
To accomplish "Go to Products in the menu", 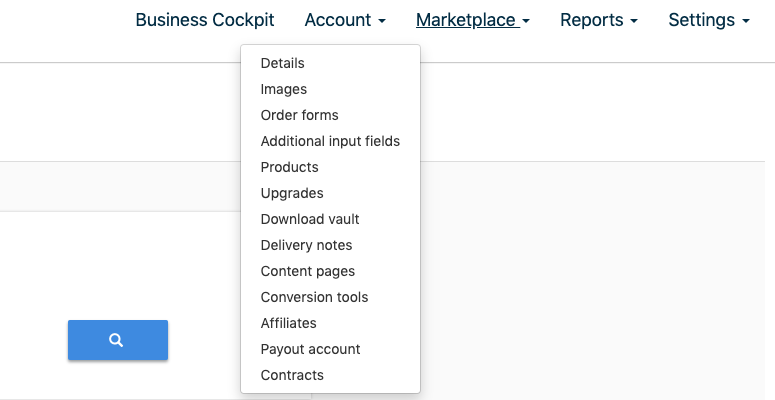I will pyautogui.click(x=289, y=167).
